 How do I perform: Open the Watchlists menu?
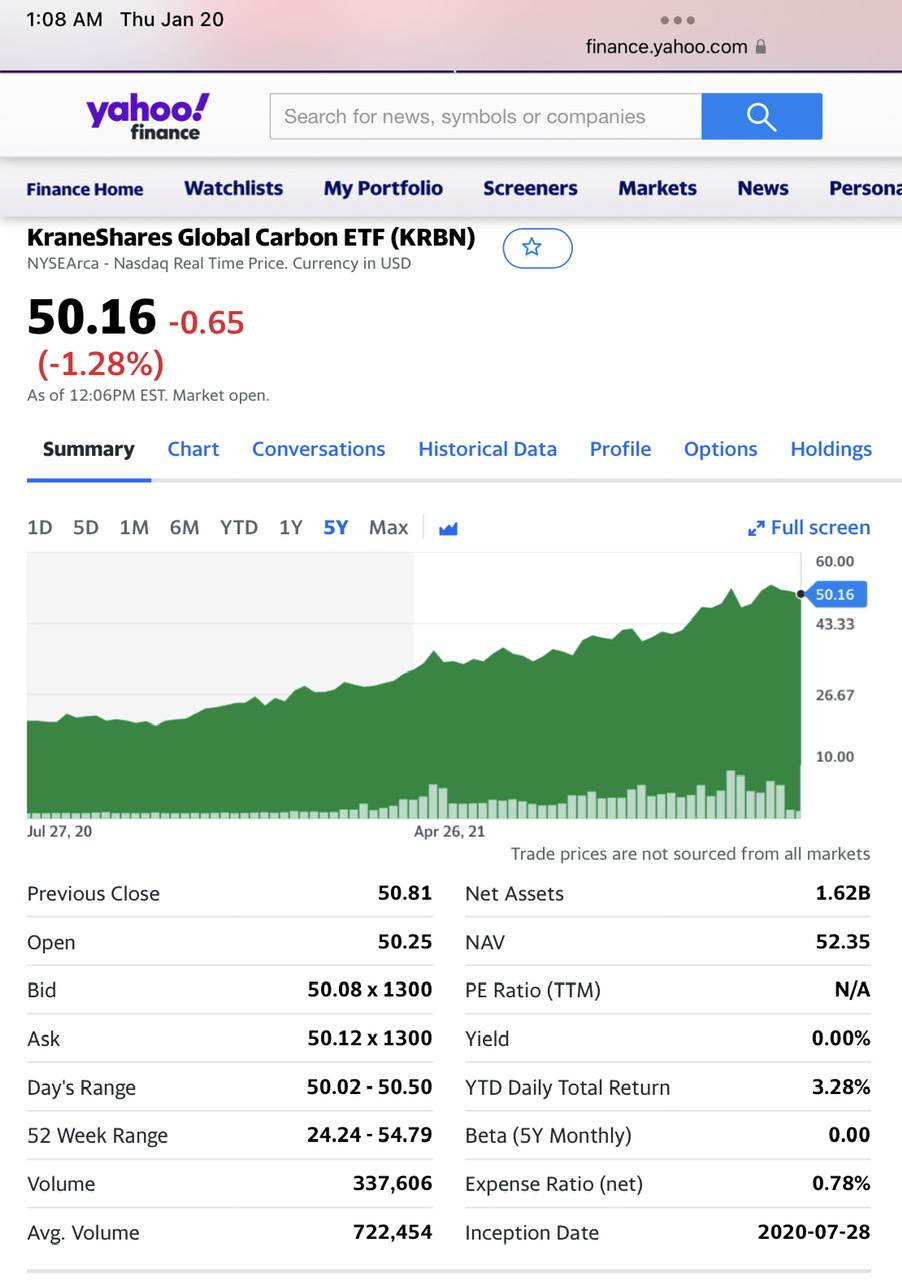(233, 189)
